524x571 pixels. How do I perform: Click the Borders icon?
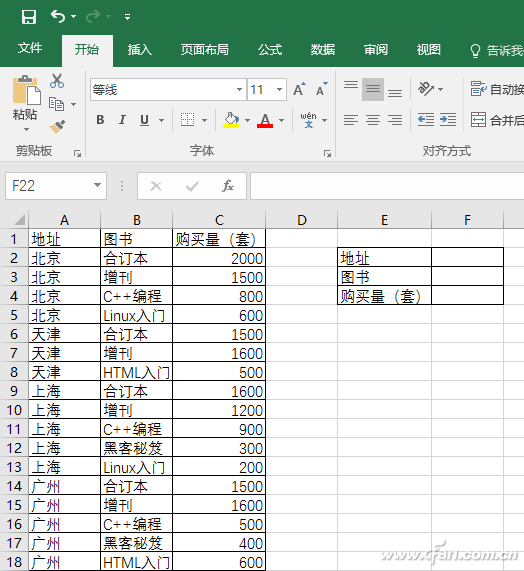(x=188, y=119)
